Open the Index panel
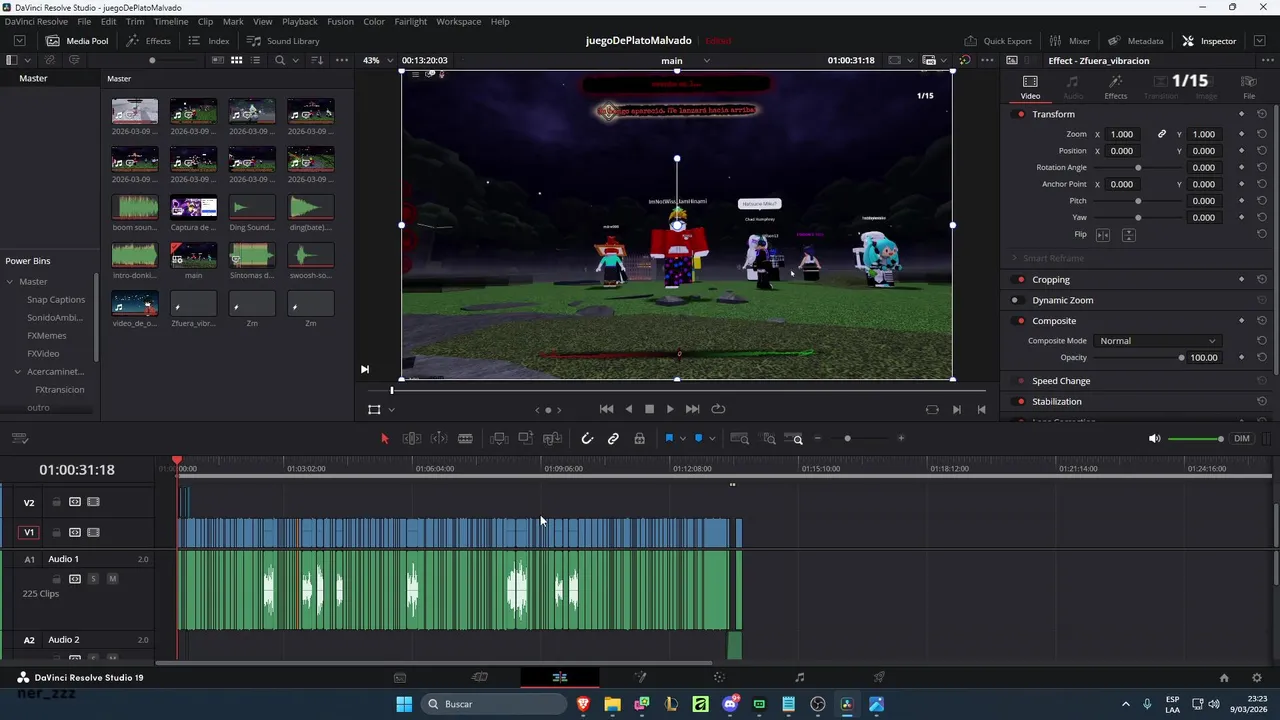The width and height of the screenshot is (1280, 720). [x=209, y=41]
